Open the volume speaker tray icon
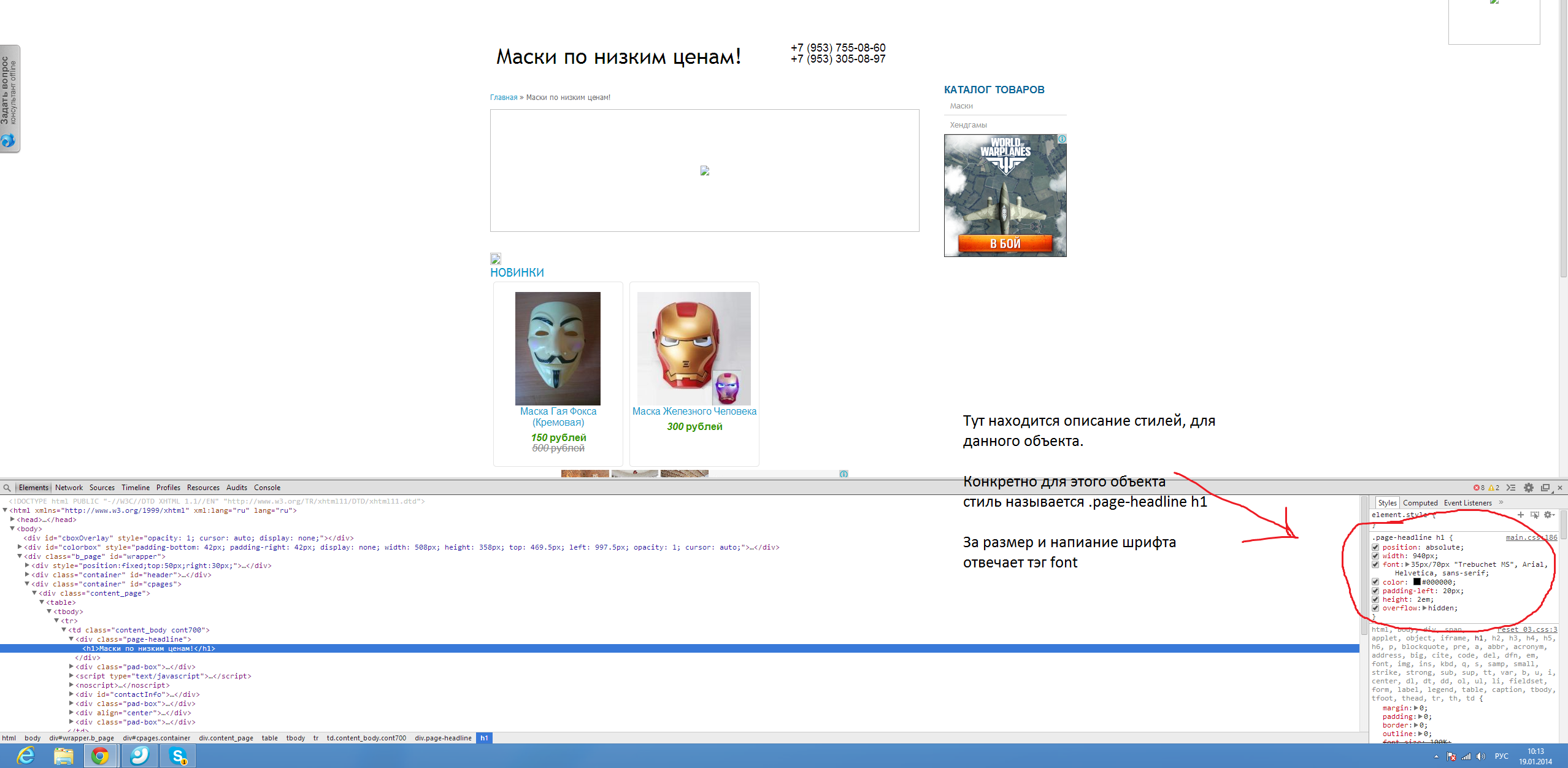This screenshot has height=768, width=1568. click(x=1480, y=756)
